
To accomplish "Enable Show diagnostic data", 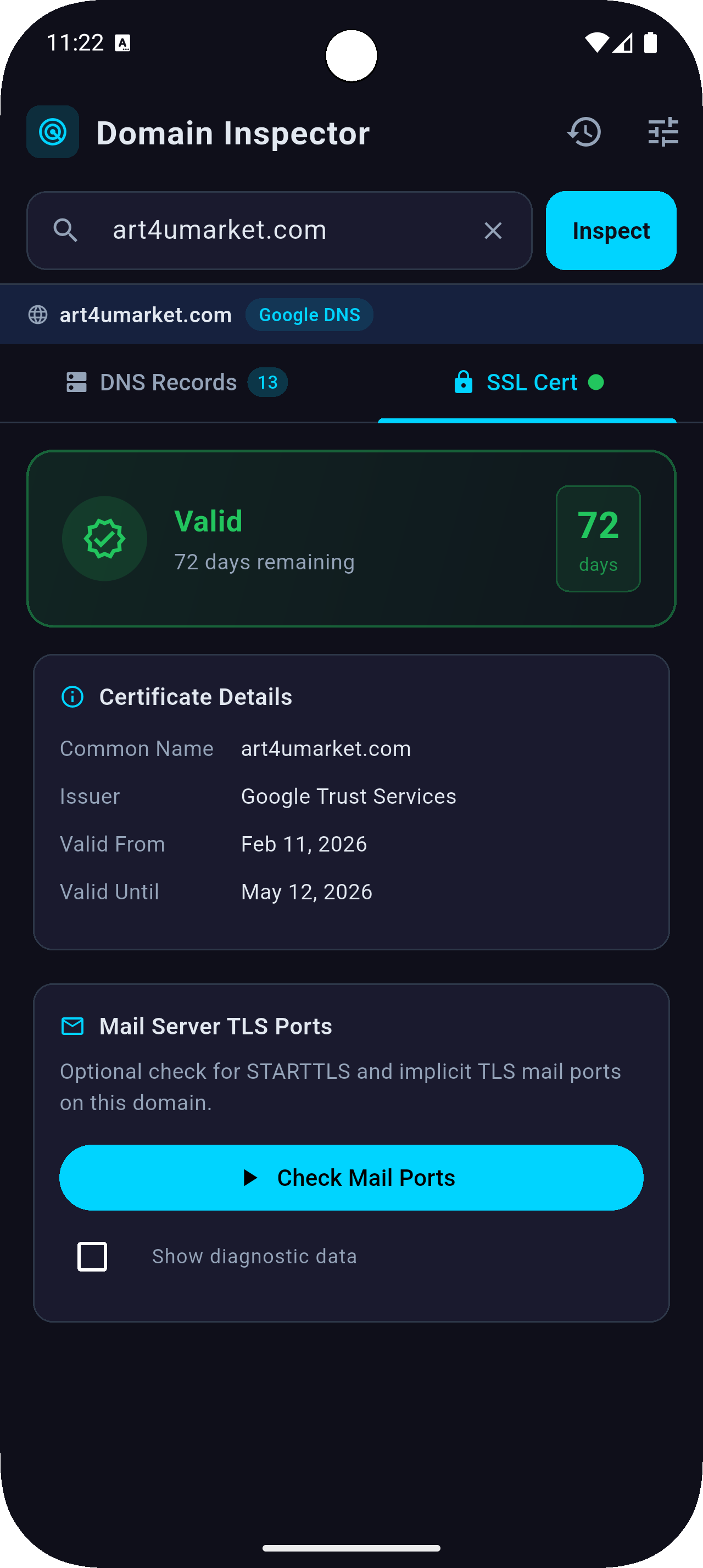I will 92,1256.
